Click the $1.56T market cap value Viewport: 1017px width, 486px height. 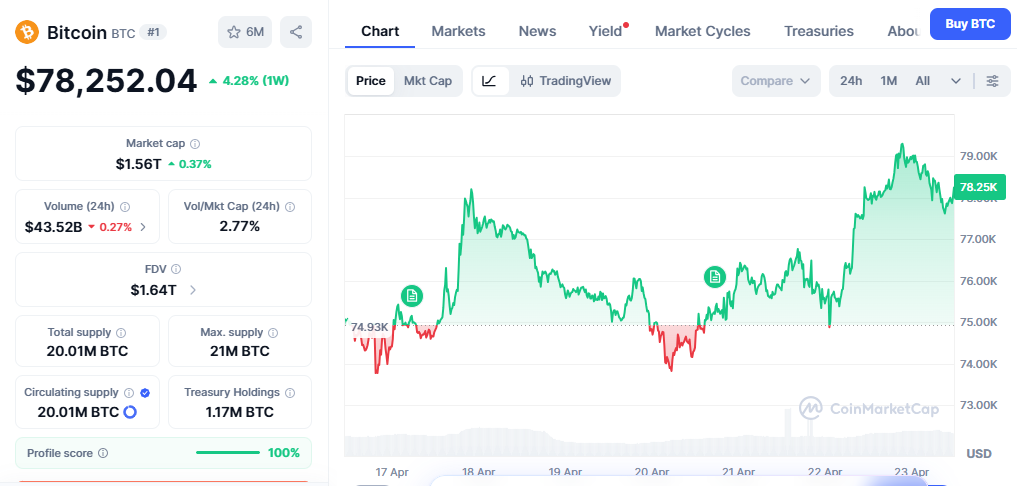[138, 164]
